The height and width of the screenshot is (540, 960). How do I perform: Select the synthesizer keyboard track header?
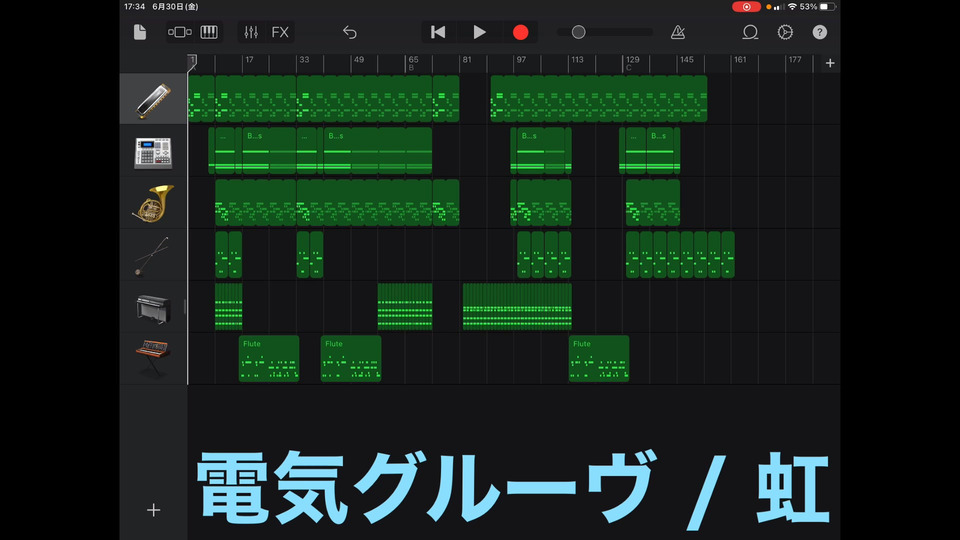coord(153,359)
